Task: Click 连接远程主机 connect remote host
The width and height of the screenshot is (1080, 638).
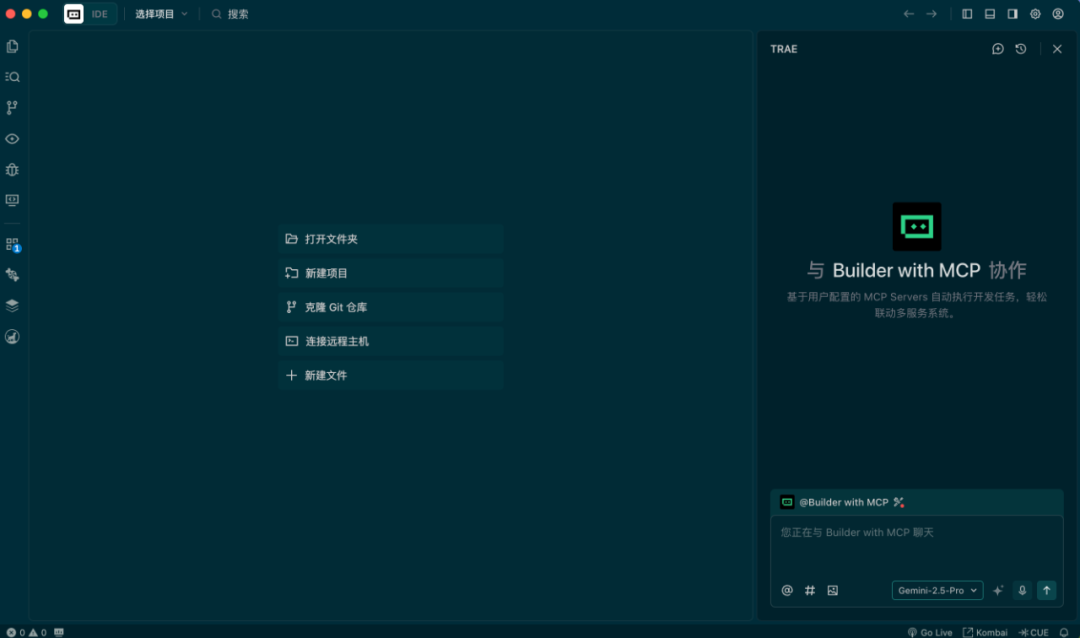Action: point(391,341)
